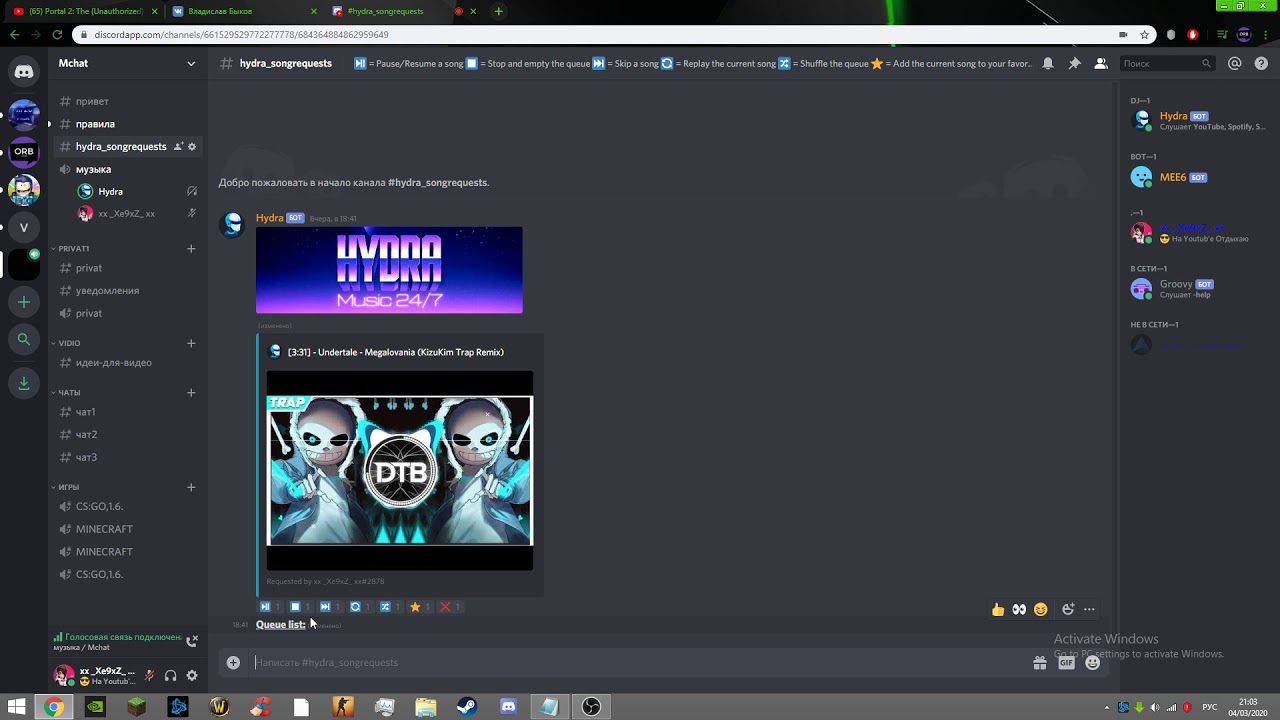The image size is (1280, 720).
Task: Open the Mchat server dropdown menu
Action: coord(190,63)
